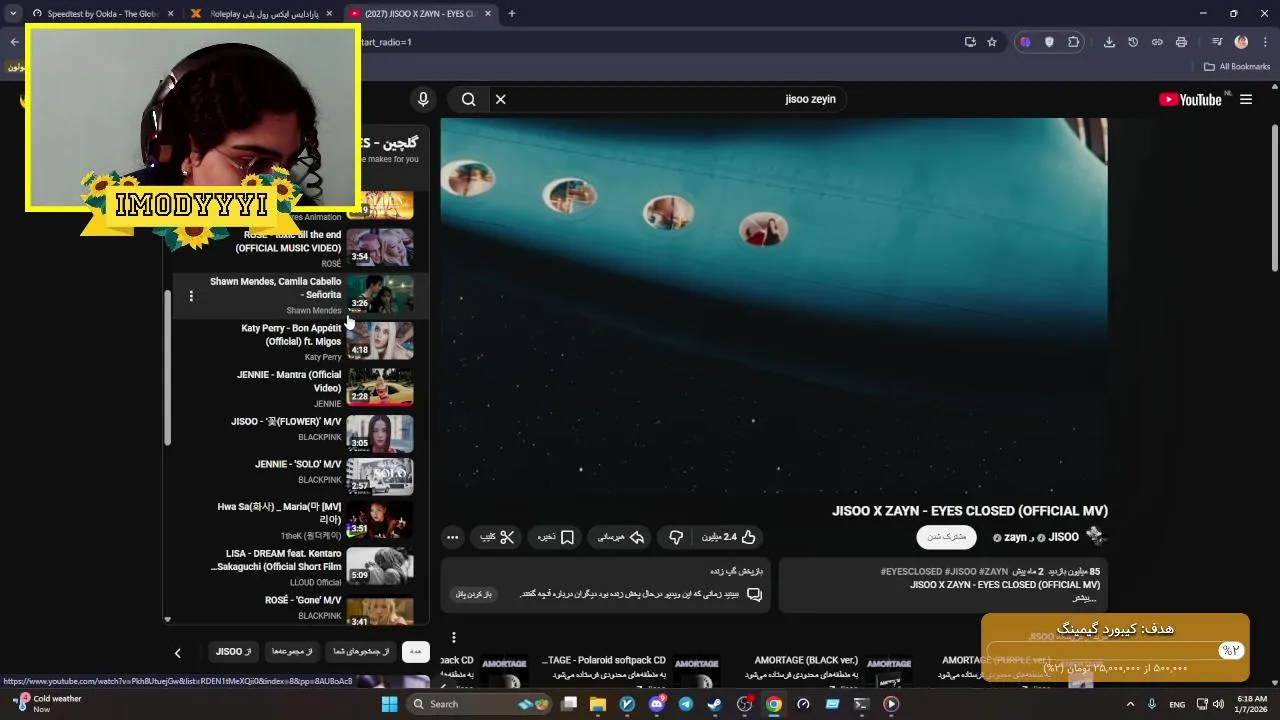Select the 'از جستجوهای شما' chip

point(362,652)
